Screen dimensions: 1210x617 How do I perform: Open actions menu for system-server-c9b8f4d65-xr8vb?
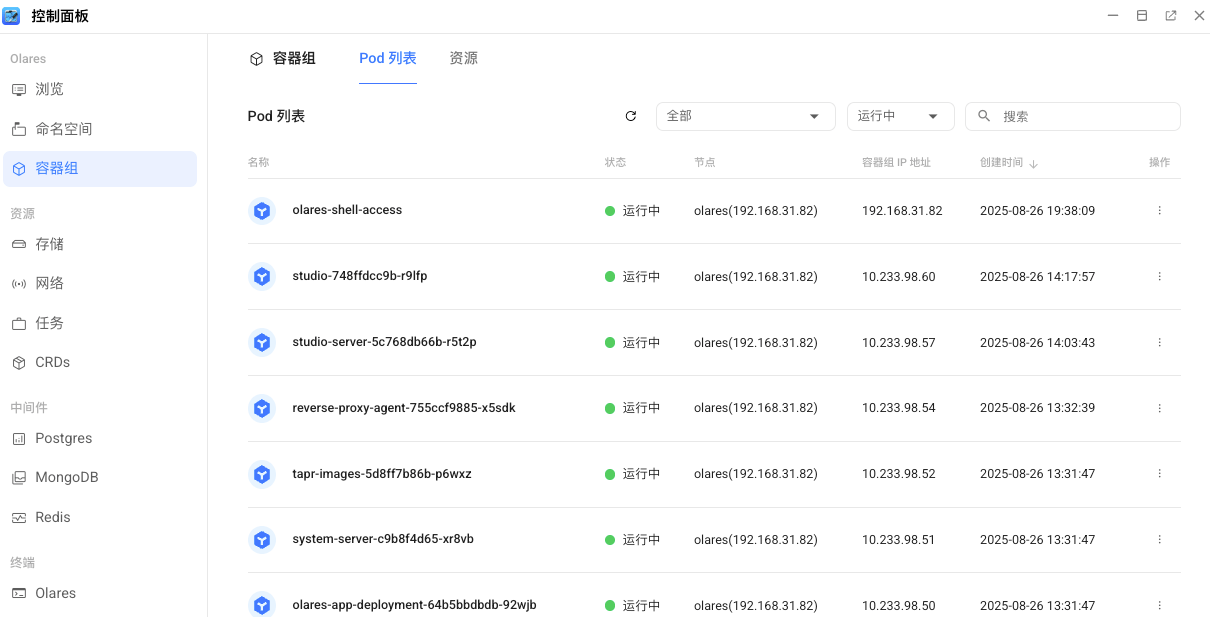(1159, 540)
